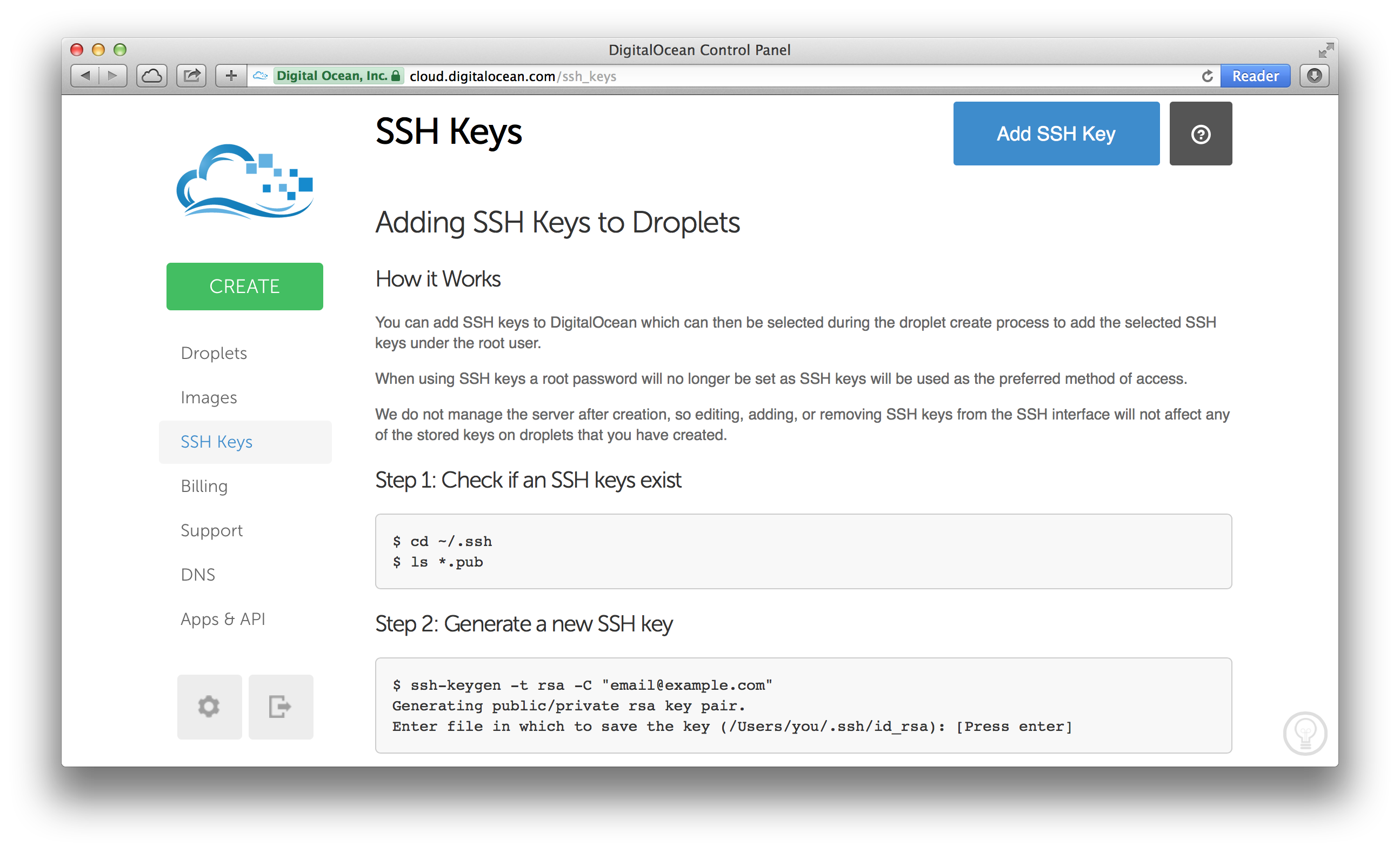Open the Safari share icon
Image resolution: width=1400 pixels, height=852 pixels.
pyautogui.click(x=191, y=76)
